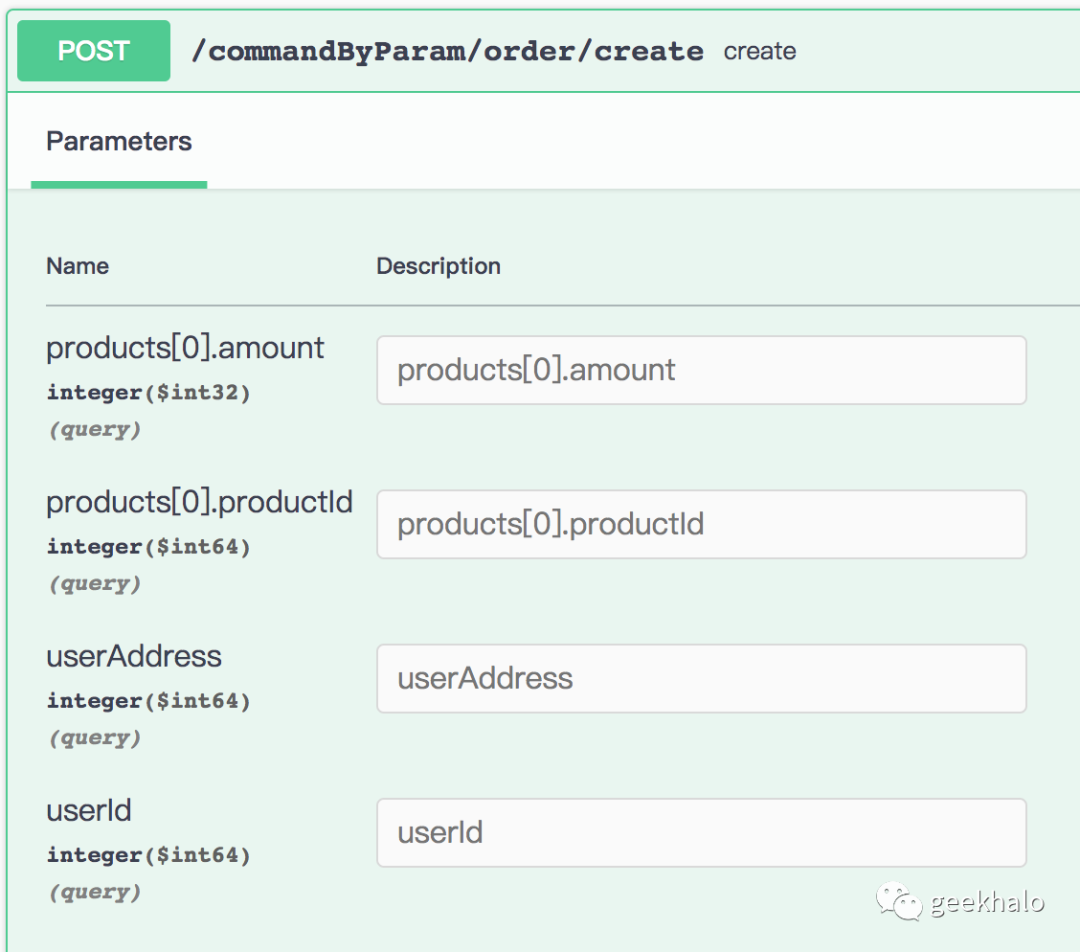The height and width of the screenshot is (952, 1080).
Task: Switch to the Parameters tab
Action: tap(119, 141)
